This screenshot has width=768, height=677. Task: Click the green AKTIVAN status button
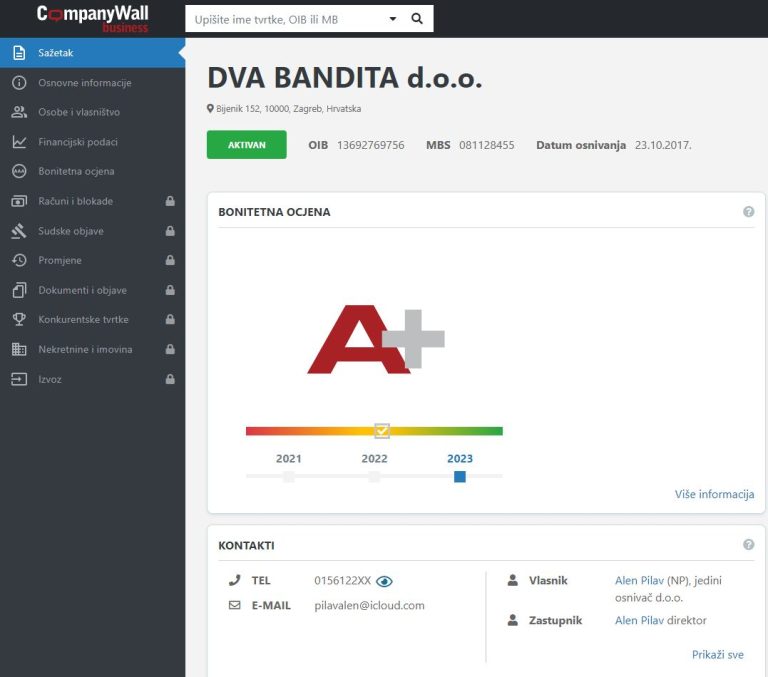point(246,145)
